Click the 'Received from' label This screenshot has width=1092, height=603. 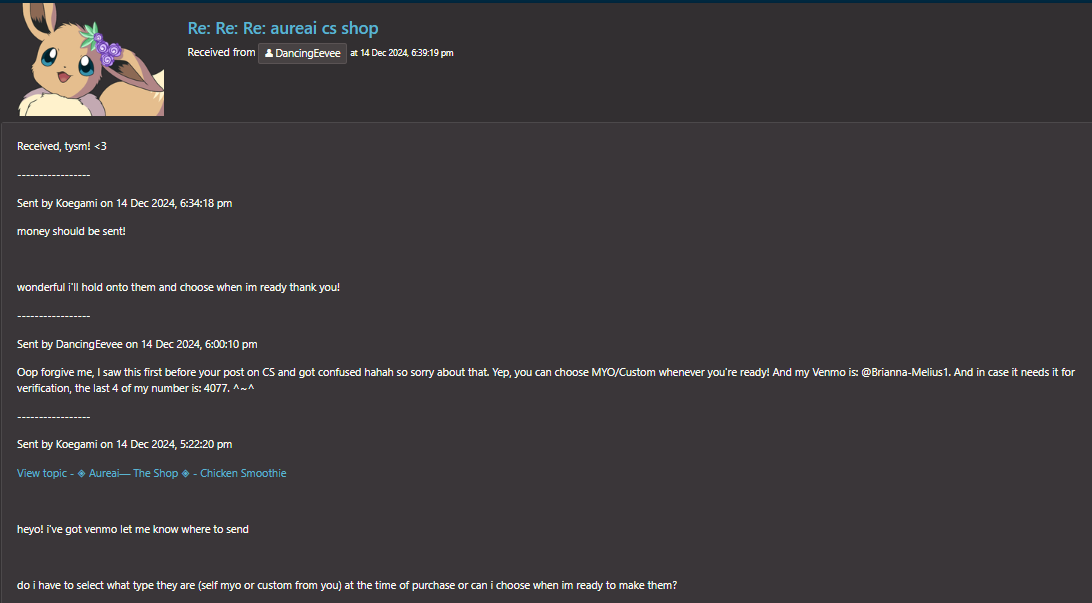pyautogui.click(x=221, y=52)
